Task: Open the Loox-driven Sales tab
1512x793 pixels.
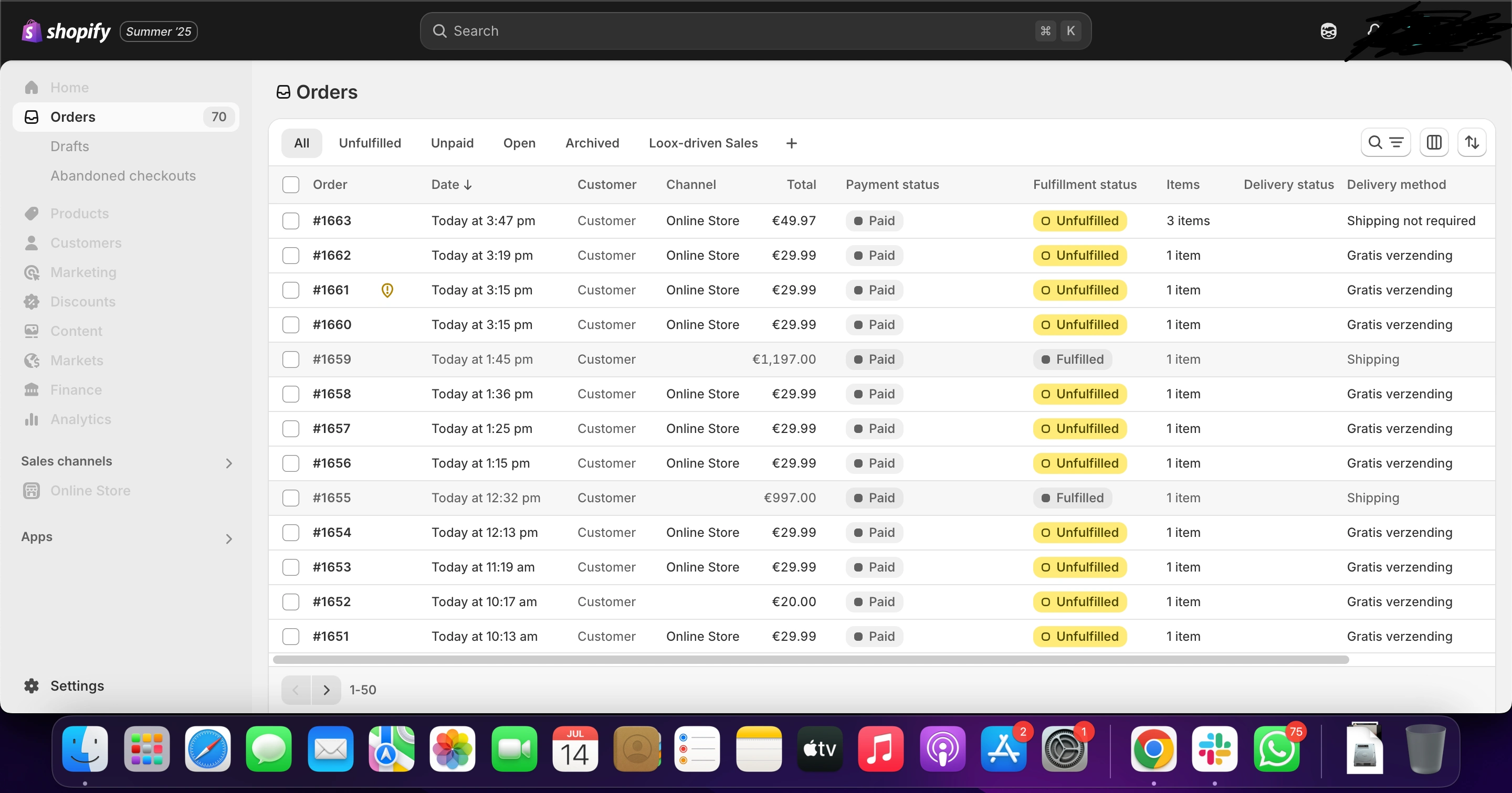Action: pyautogui.click(x=702, y=143)
